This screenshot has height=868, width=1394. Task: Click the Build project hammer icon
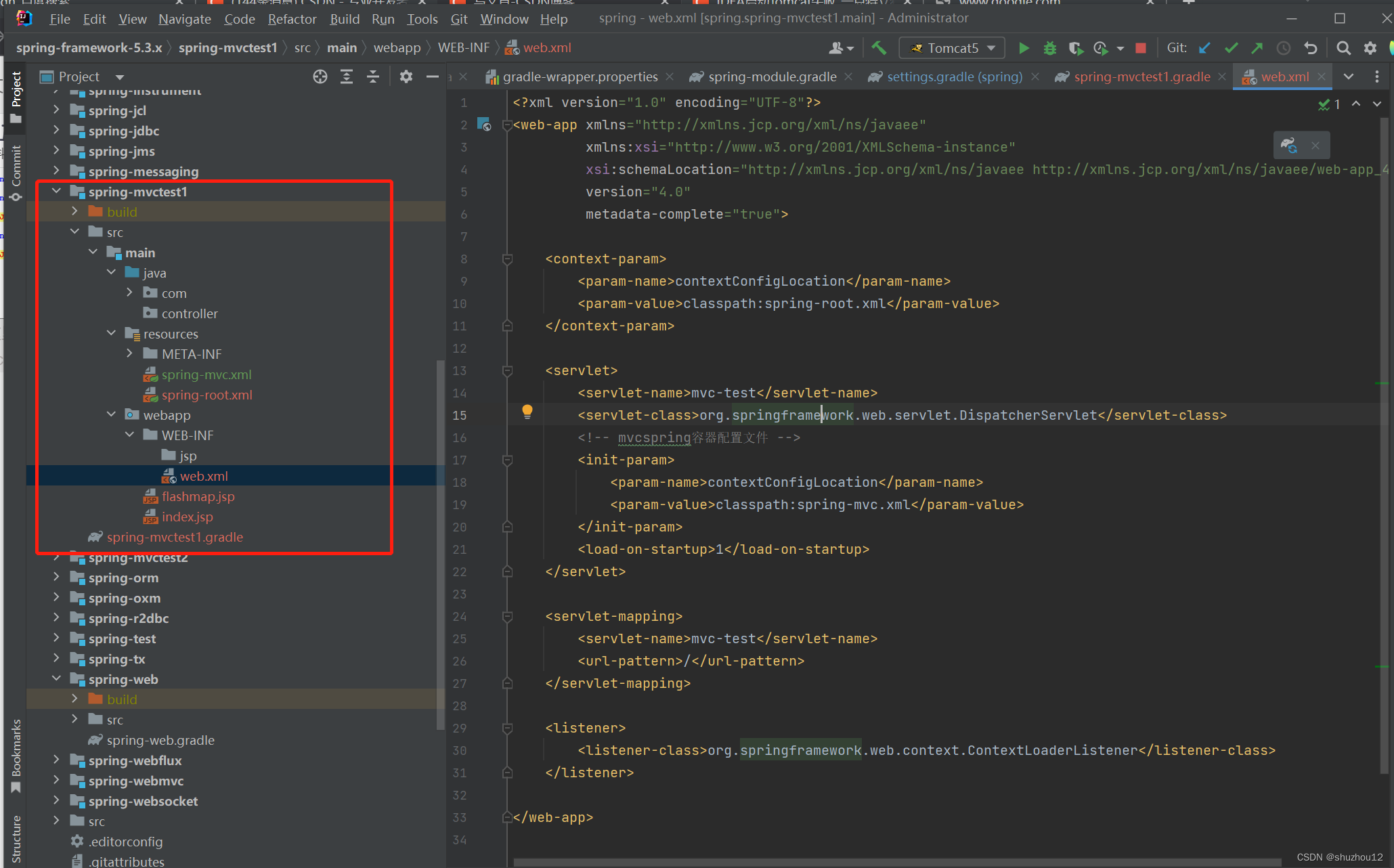879,48
